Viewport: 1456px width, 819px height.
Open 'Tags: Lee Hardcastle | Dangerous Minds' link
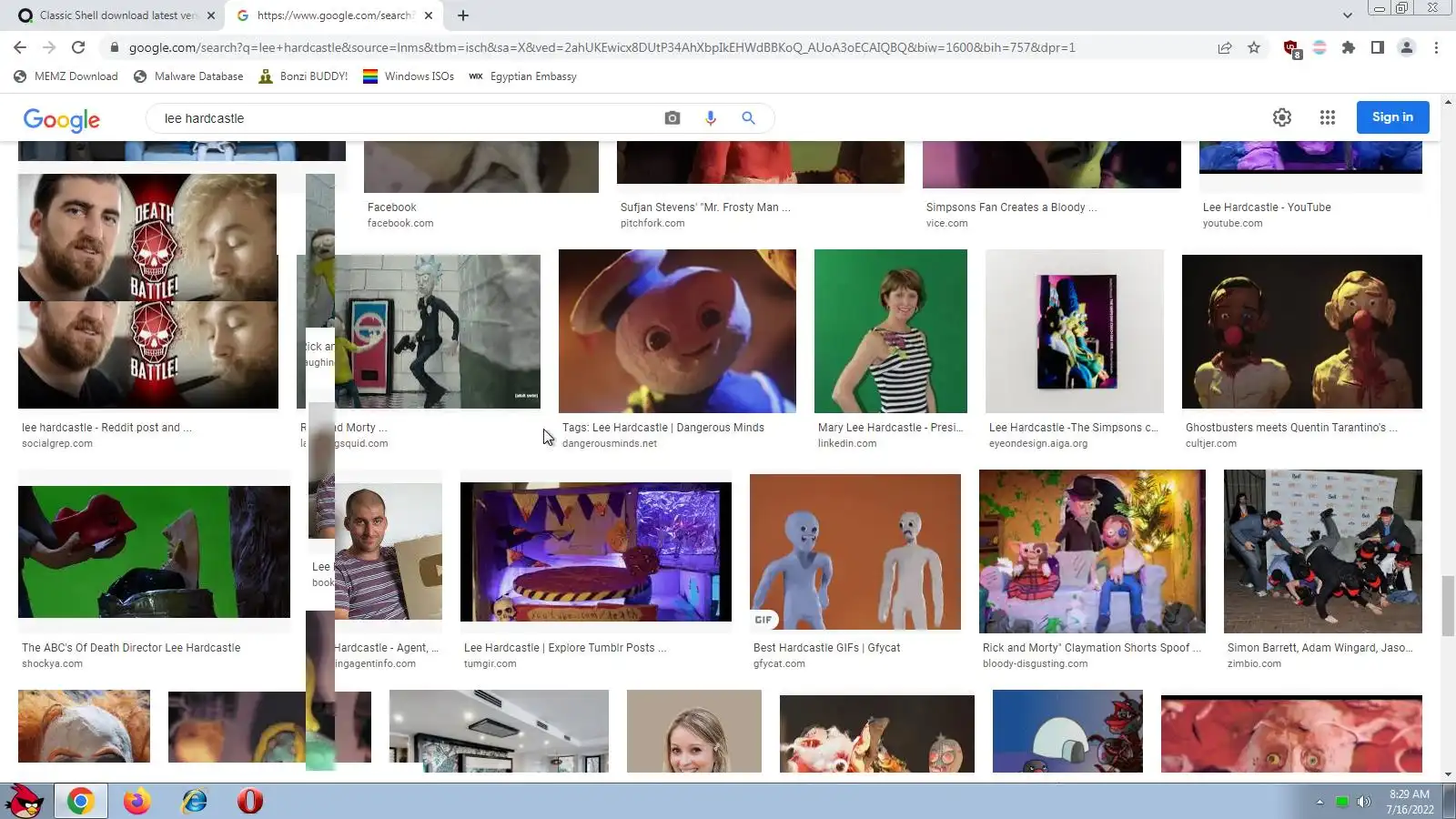tap(663, 428)
